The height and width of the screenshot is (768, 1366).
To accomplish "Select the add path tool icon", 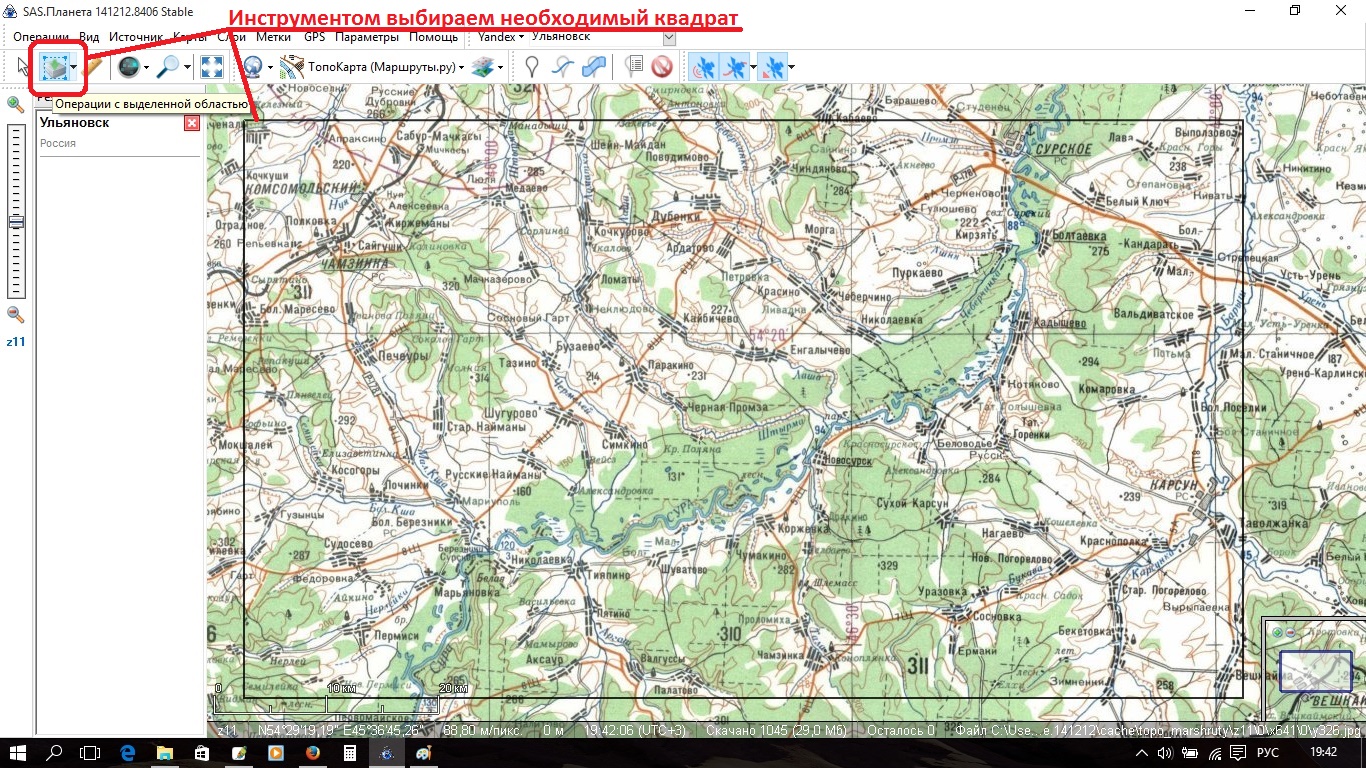I will click(x=563, y=67).
